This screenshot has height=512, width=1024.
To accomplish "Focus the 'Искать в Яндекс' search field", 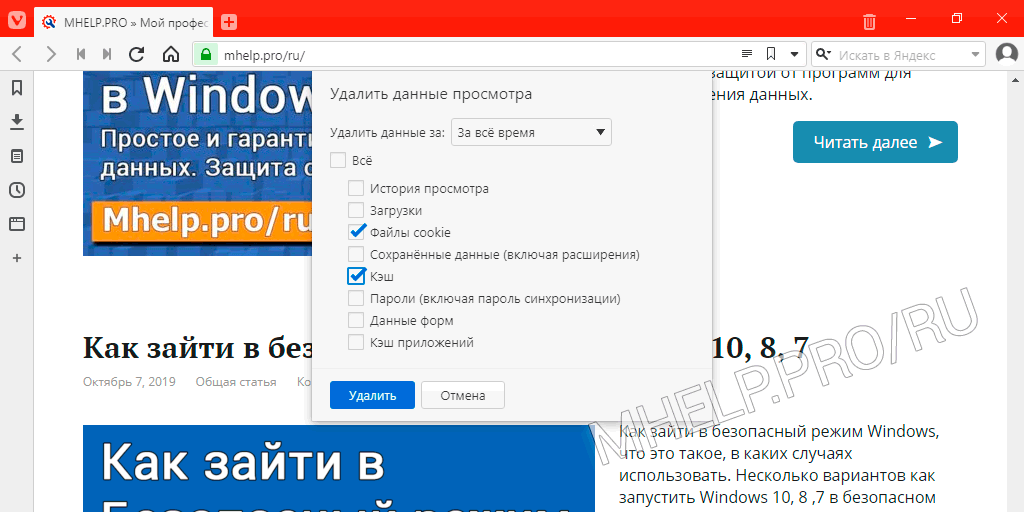I will (901, 55).
